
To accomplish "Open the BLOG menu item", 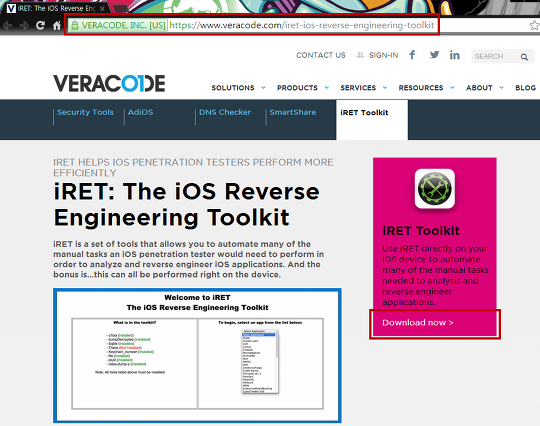I will tap(525, 88).
